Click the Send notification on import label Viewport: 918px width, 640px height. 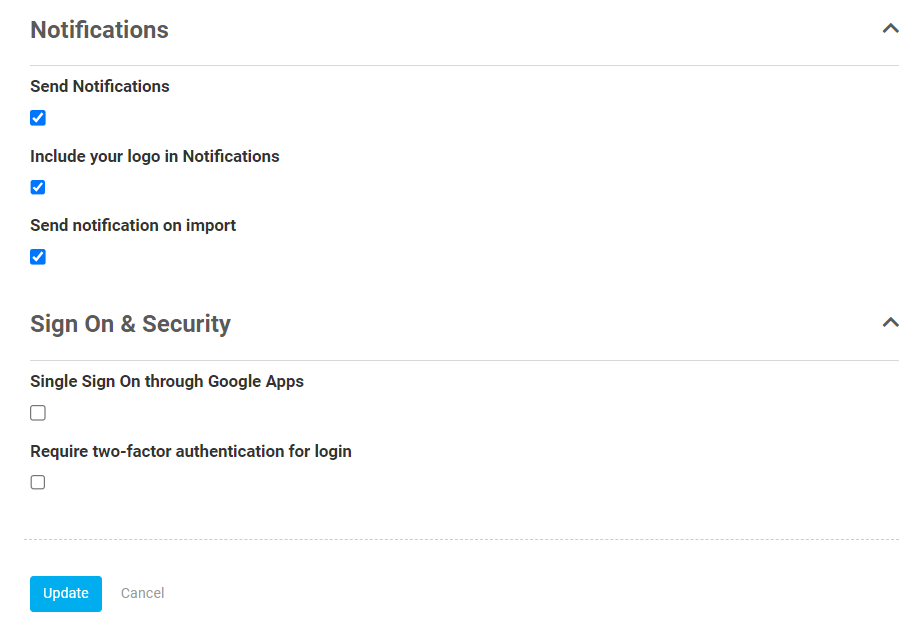coord(133,225)
